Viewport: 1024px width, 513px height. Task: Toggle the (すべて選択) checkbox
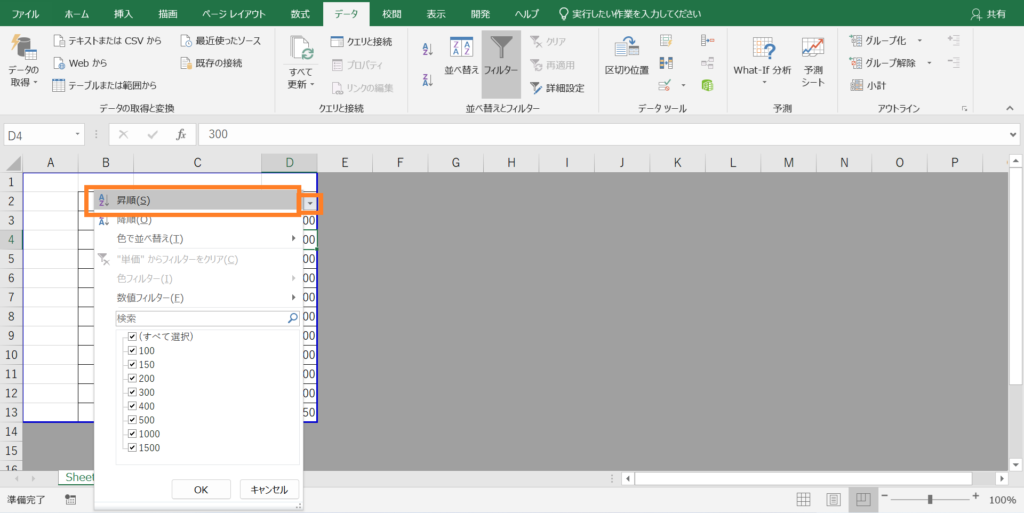pos(133,337)
